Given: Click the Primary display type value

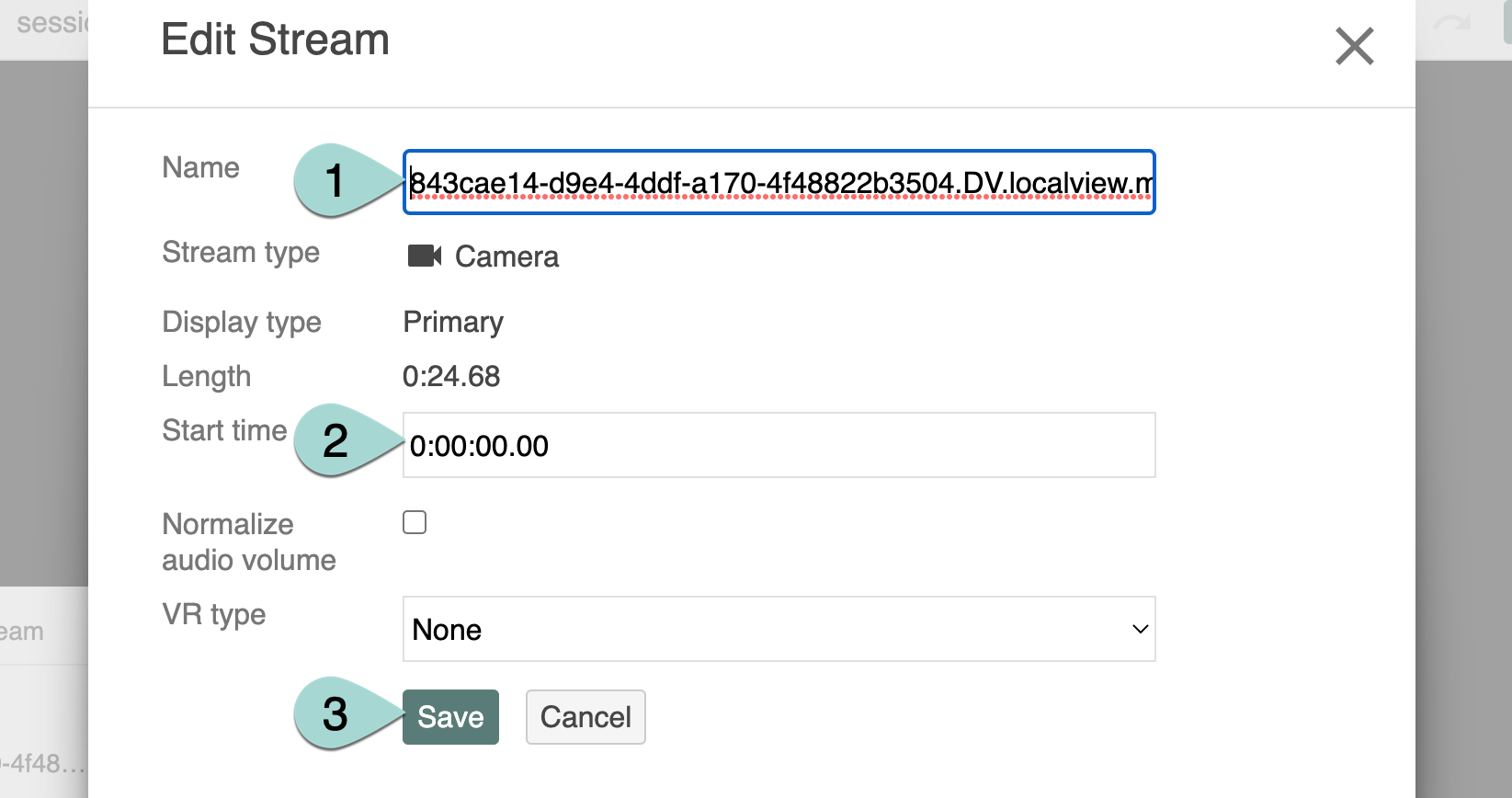Looking at the screenshot, I should (x=453, y=322).
